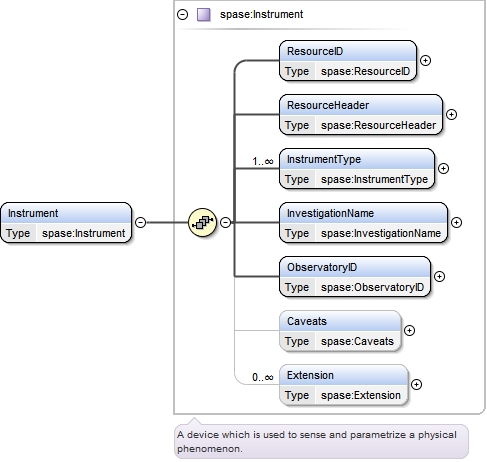Expand the Caveats element
This screenshot has height=462, width=487.
pos(409,331)
